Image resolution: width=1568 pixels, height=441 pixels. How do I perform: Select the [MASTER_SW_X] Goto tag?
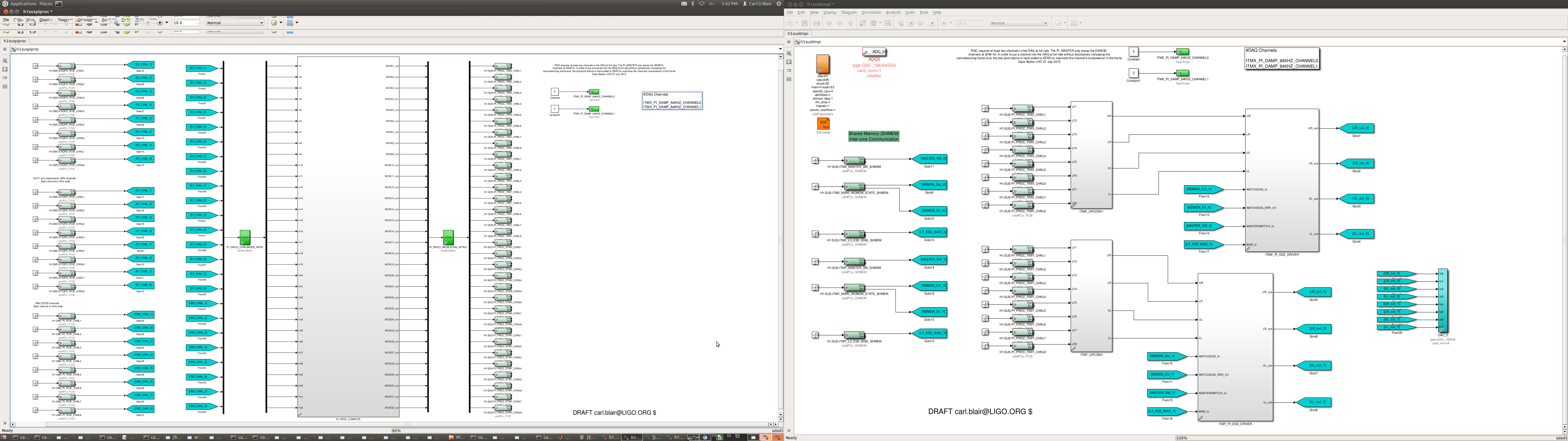(929, 159)
